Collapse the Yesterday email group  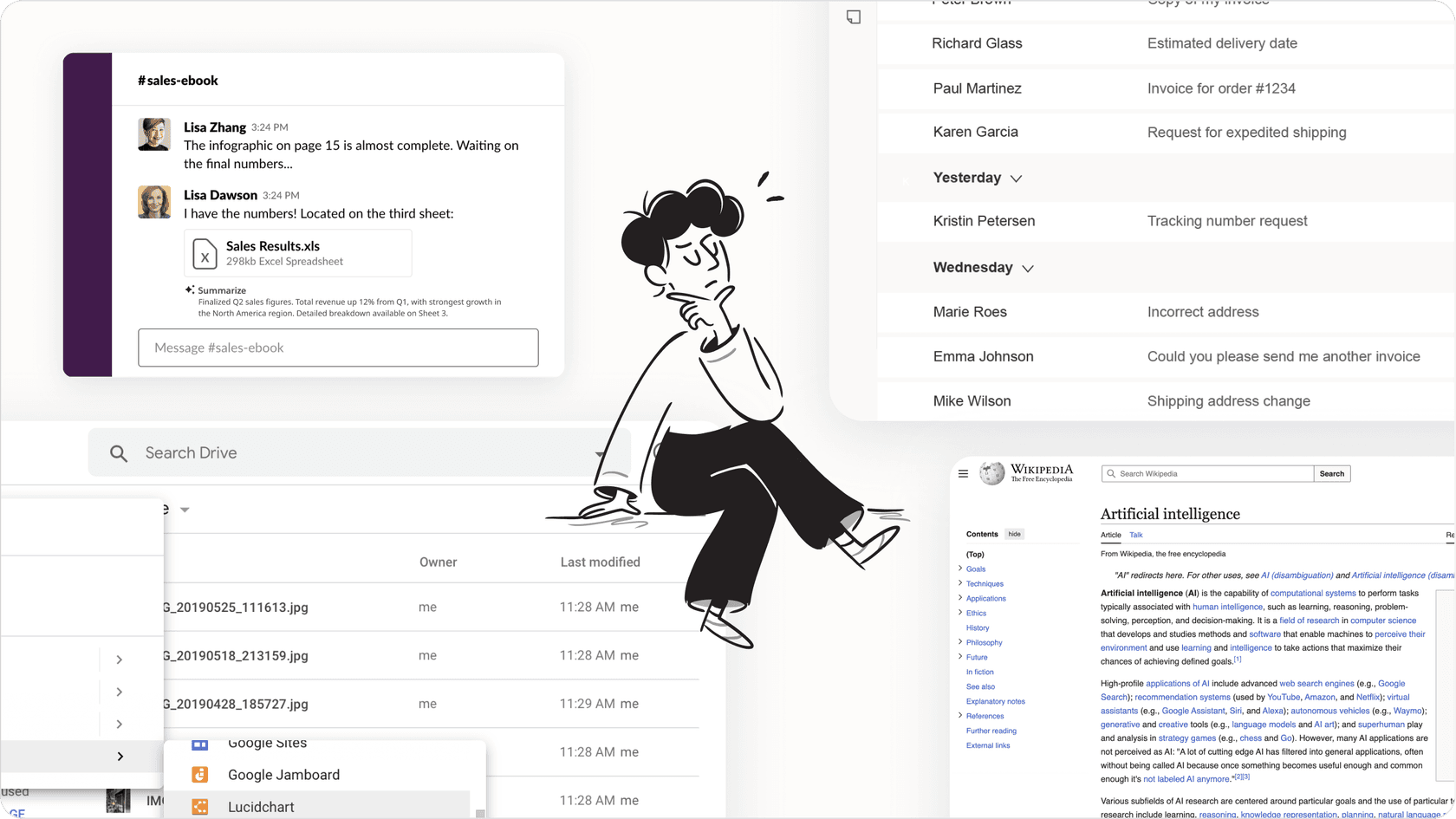1017,179
